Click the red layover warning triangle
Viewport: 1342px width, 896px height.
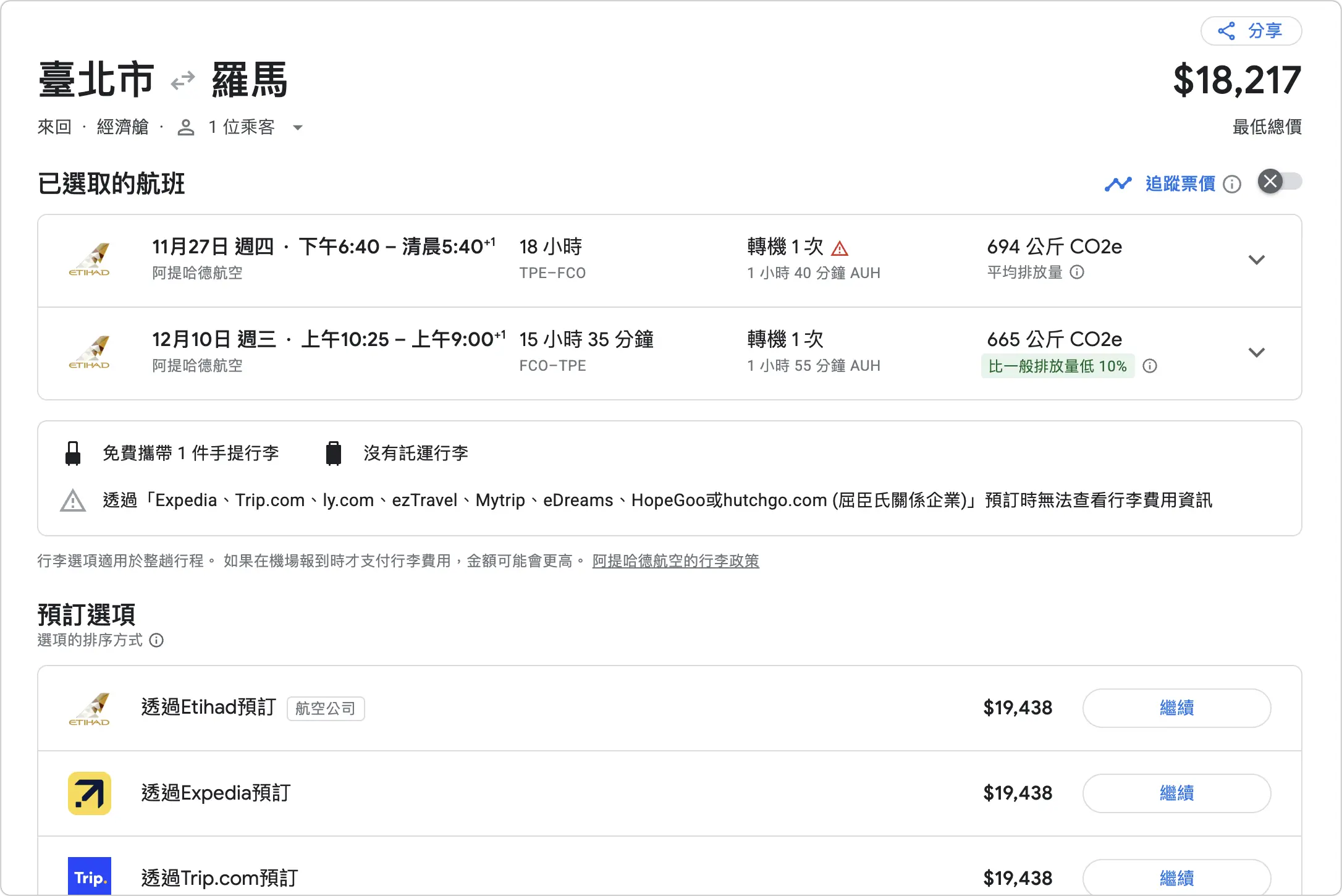pyautogui.click(x=840, y=248)
